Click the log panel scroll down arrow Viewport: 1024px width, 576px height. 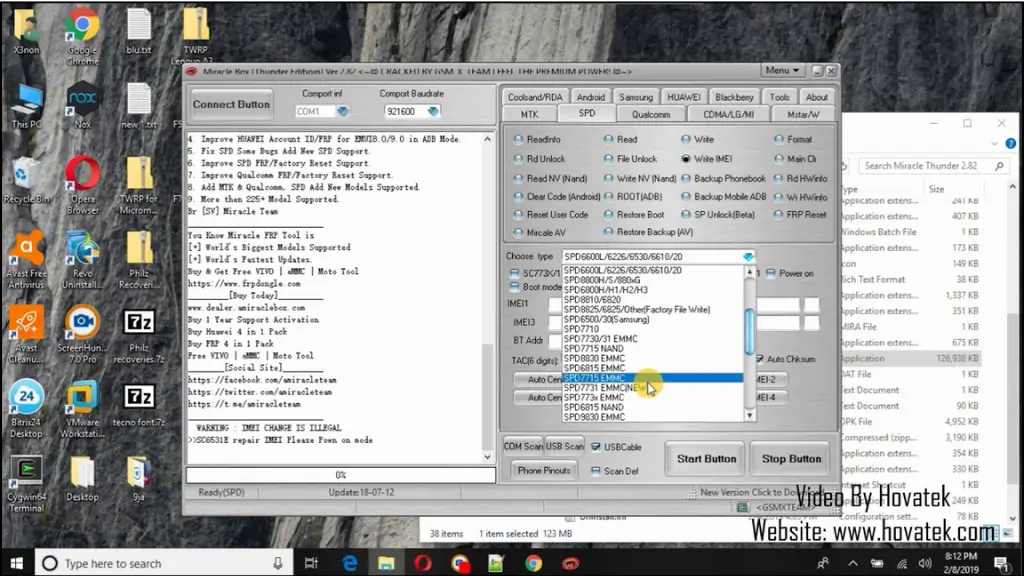488,457
